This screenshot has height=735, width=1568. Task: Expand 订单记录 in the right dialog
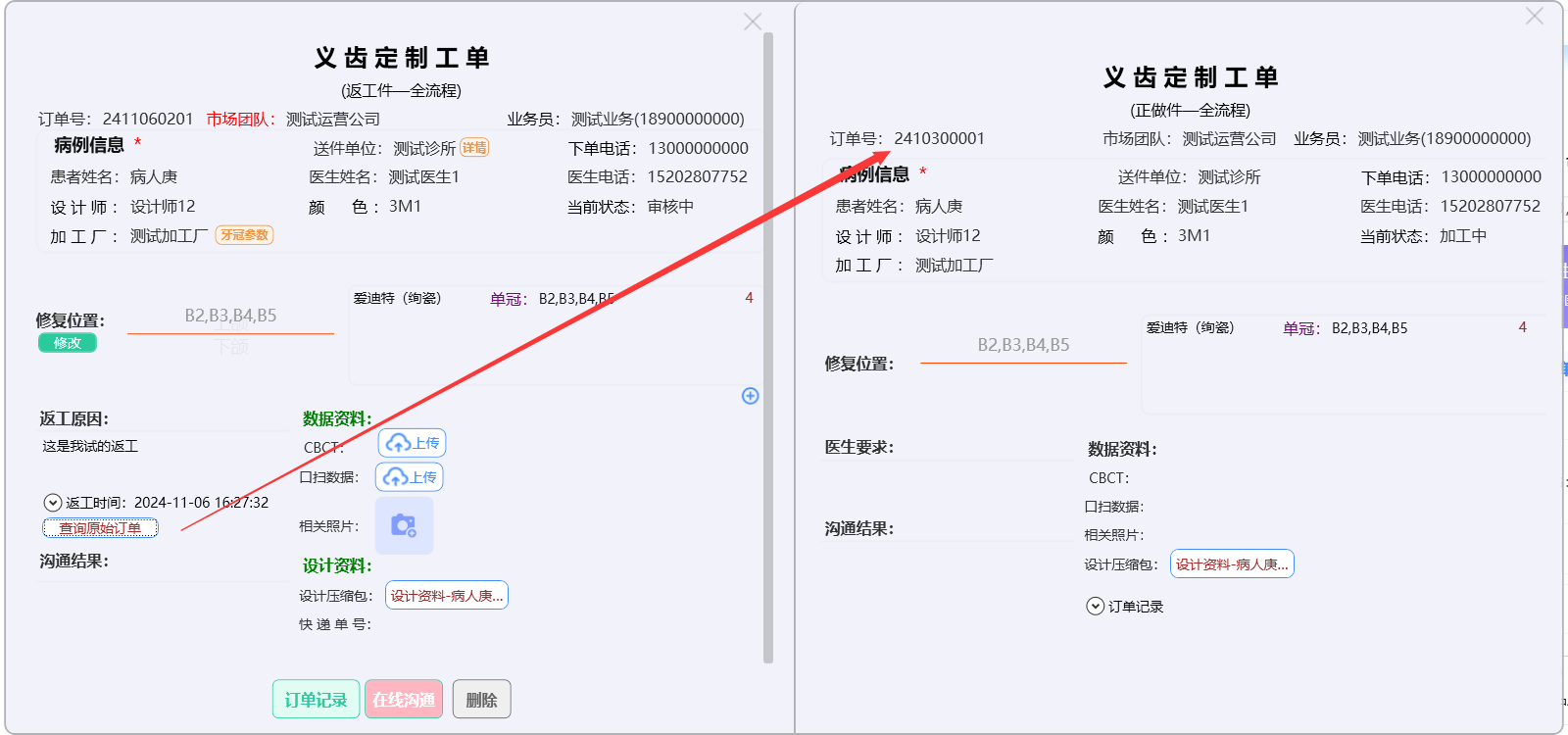(1096, 607)
